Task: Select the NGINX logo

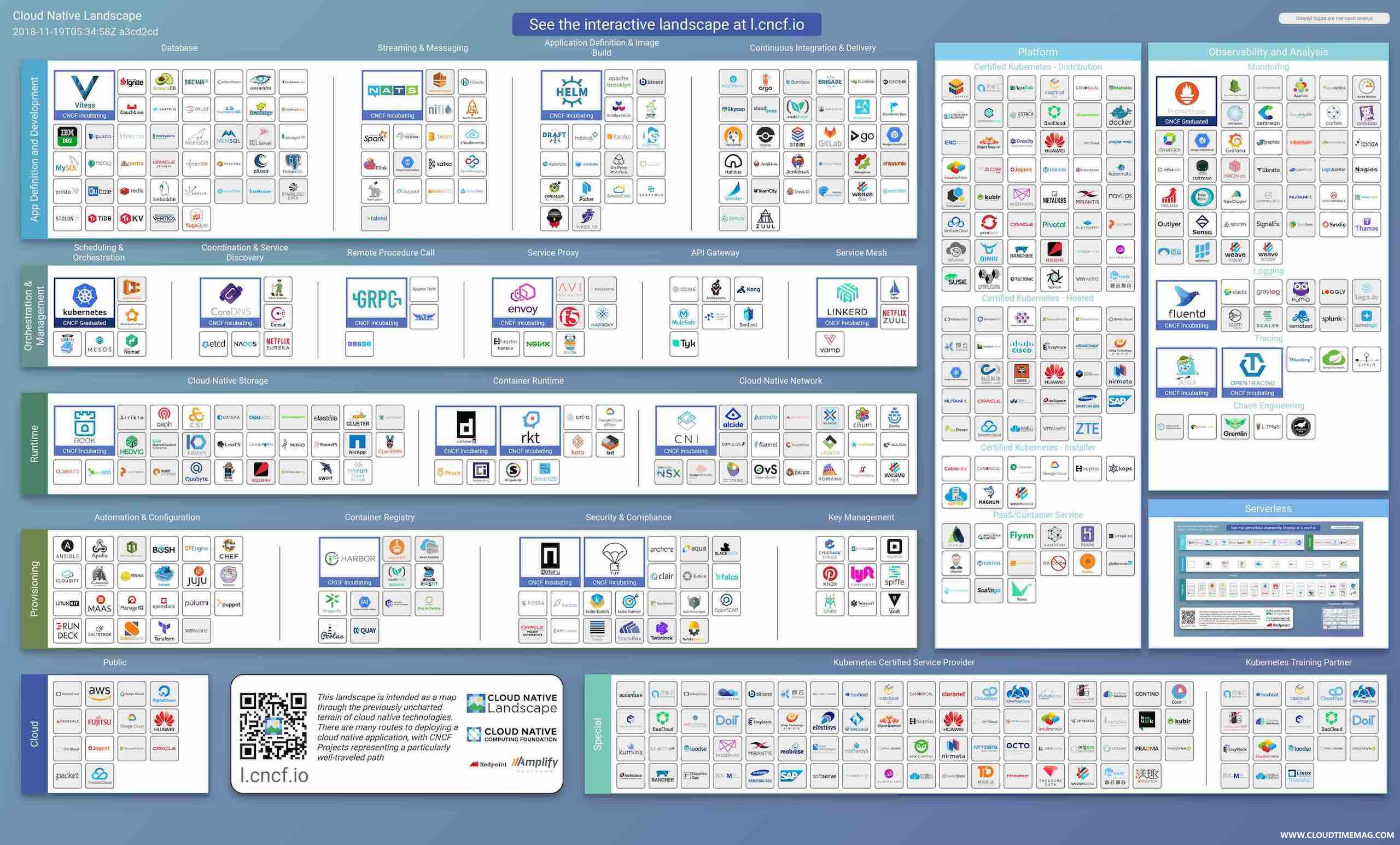Action: (x=538, y=344)
